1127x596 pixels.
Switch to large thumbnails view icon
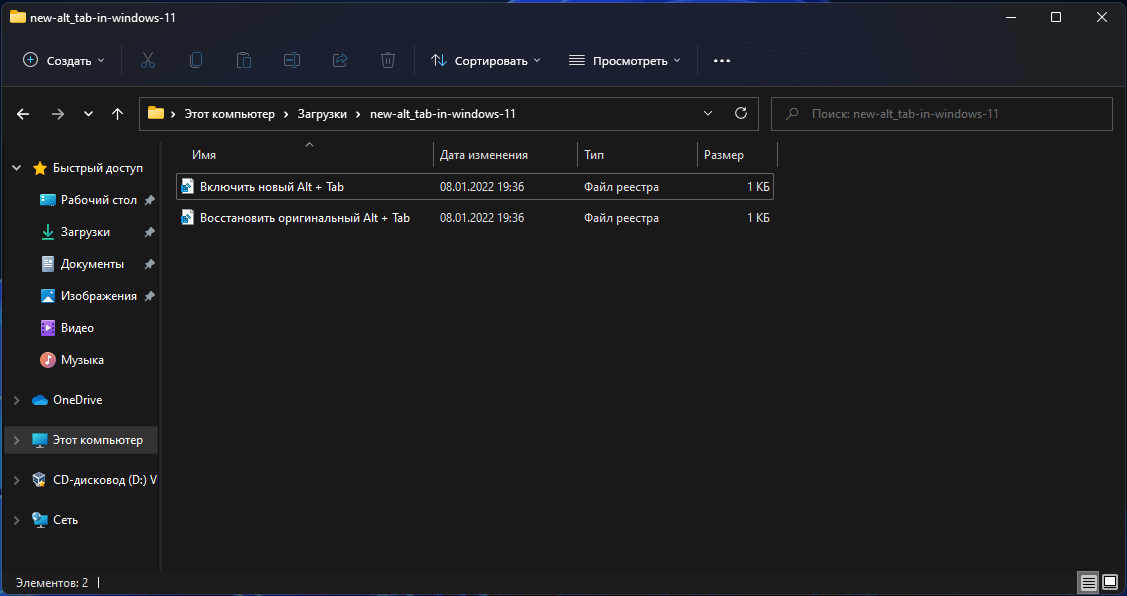click(x=1110, y=582)
